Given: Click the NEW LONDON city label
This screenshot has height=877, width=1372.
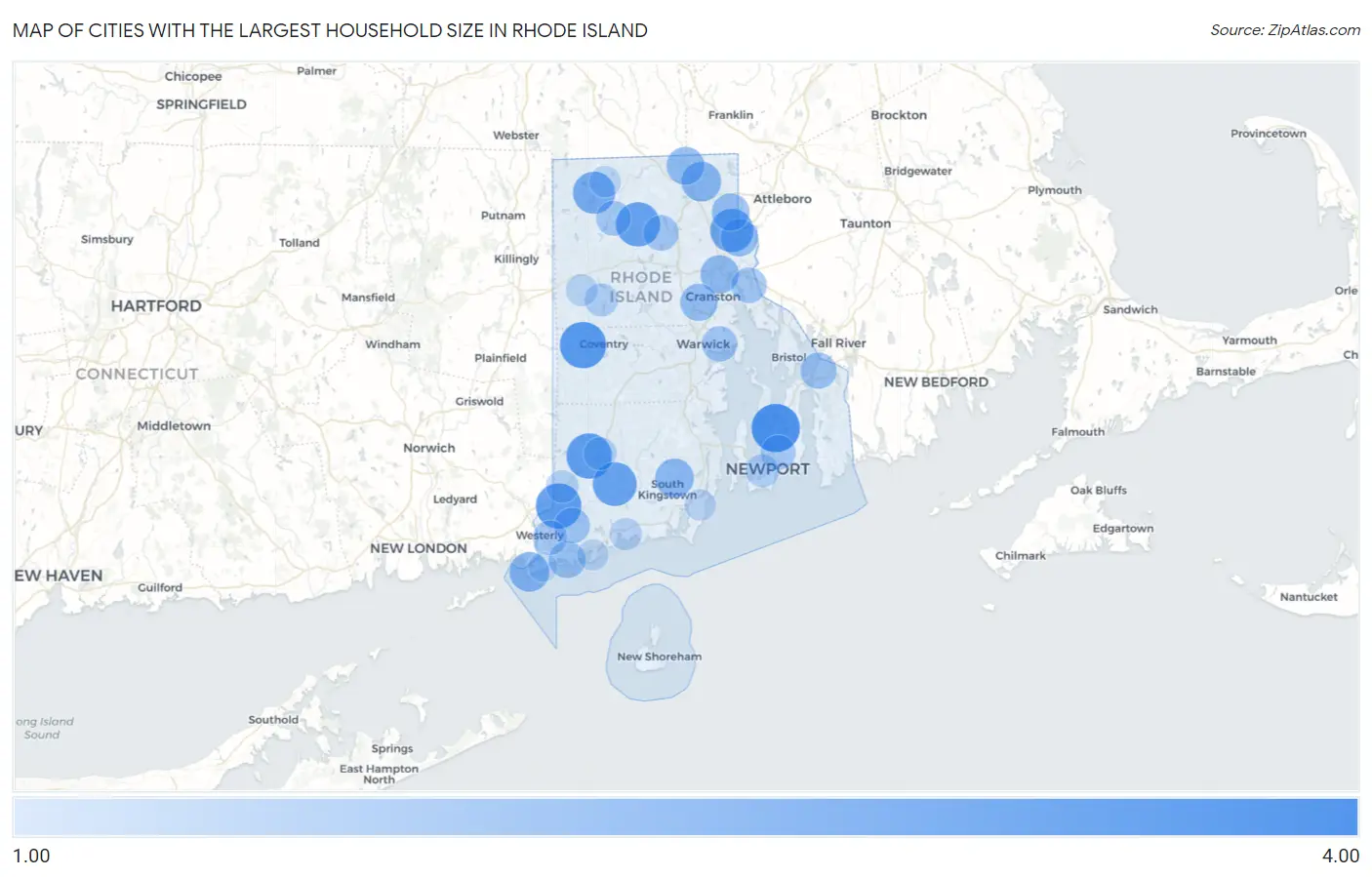Looking at the screenshot, I should (418, 548).
